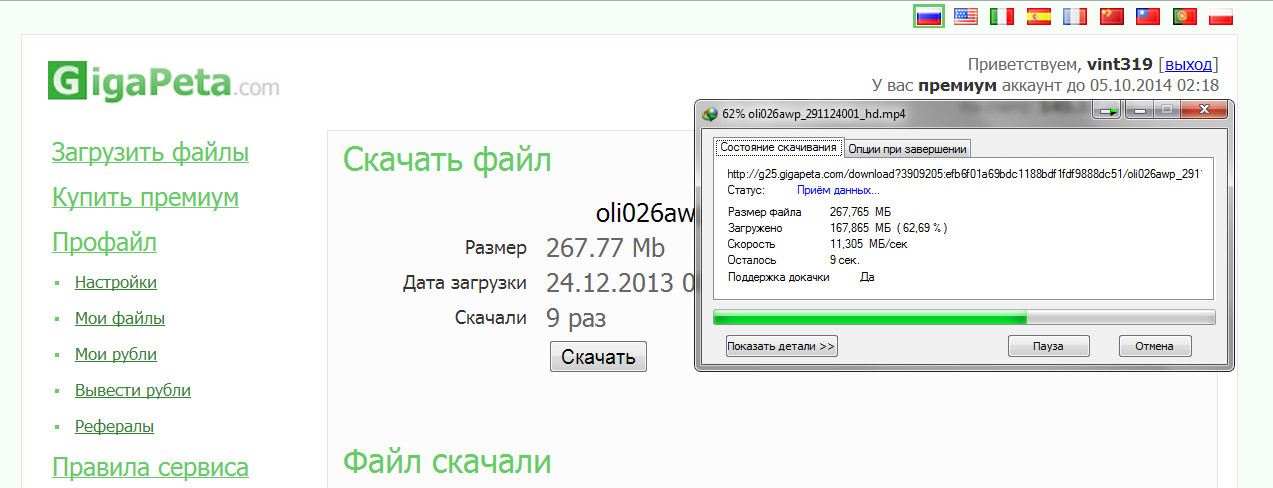Switch to the Состояние скачивания tab

click(x=778, y=148)
